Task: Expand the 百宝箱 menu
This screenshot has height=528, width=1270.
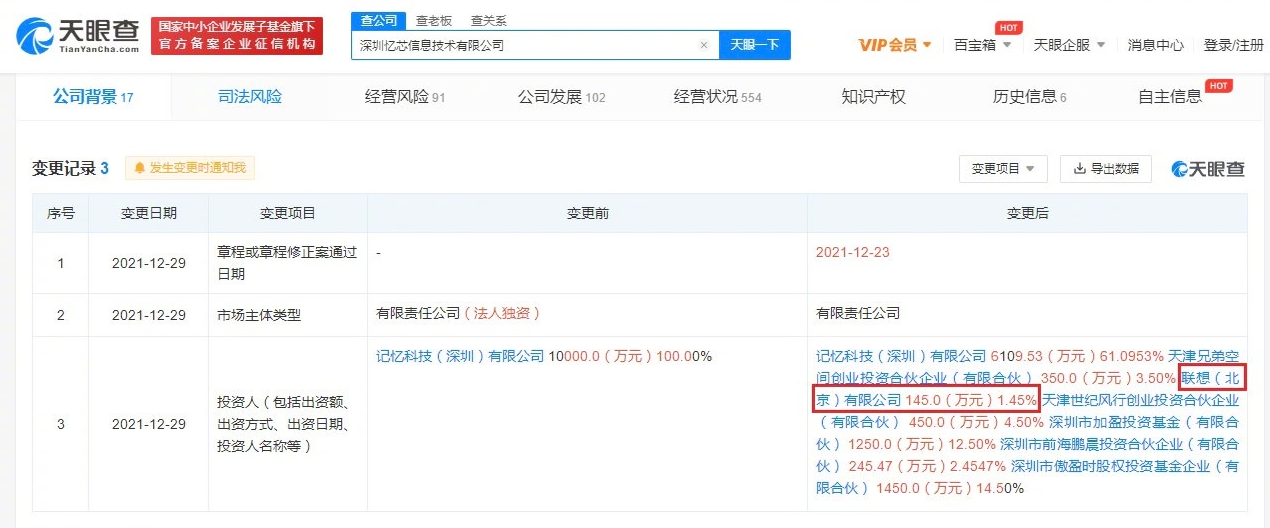Action: click(982, 45)
